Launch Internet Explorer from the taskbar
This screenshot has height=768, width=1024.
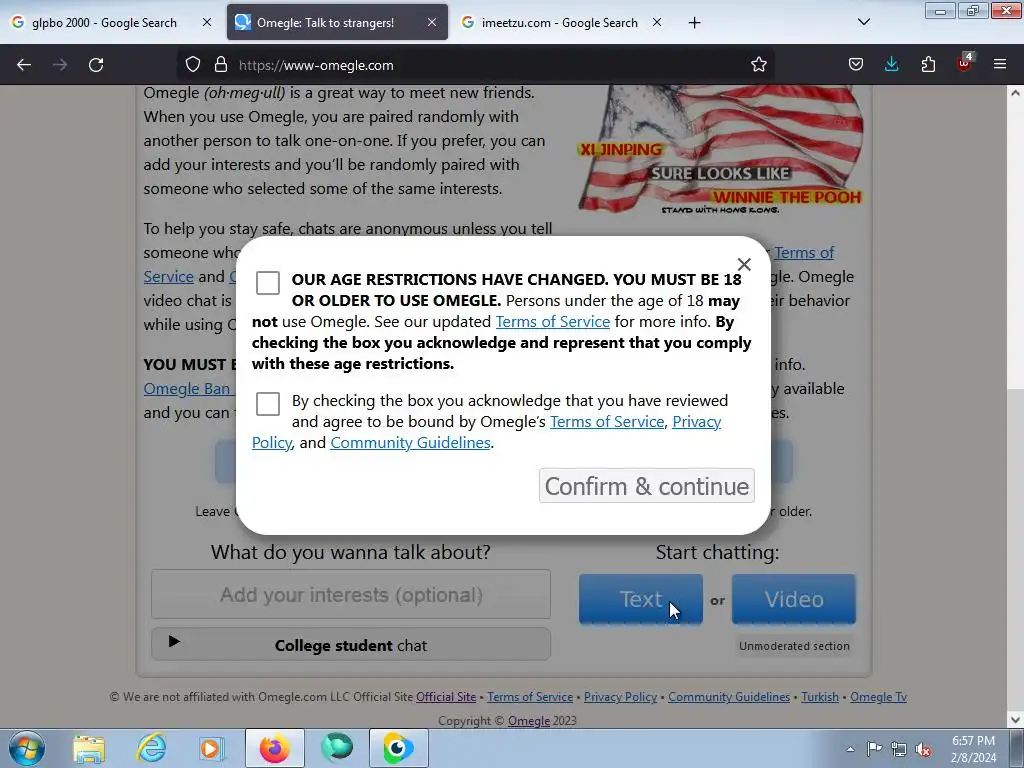point(152,748)
